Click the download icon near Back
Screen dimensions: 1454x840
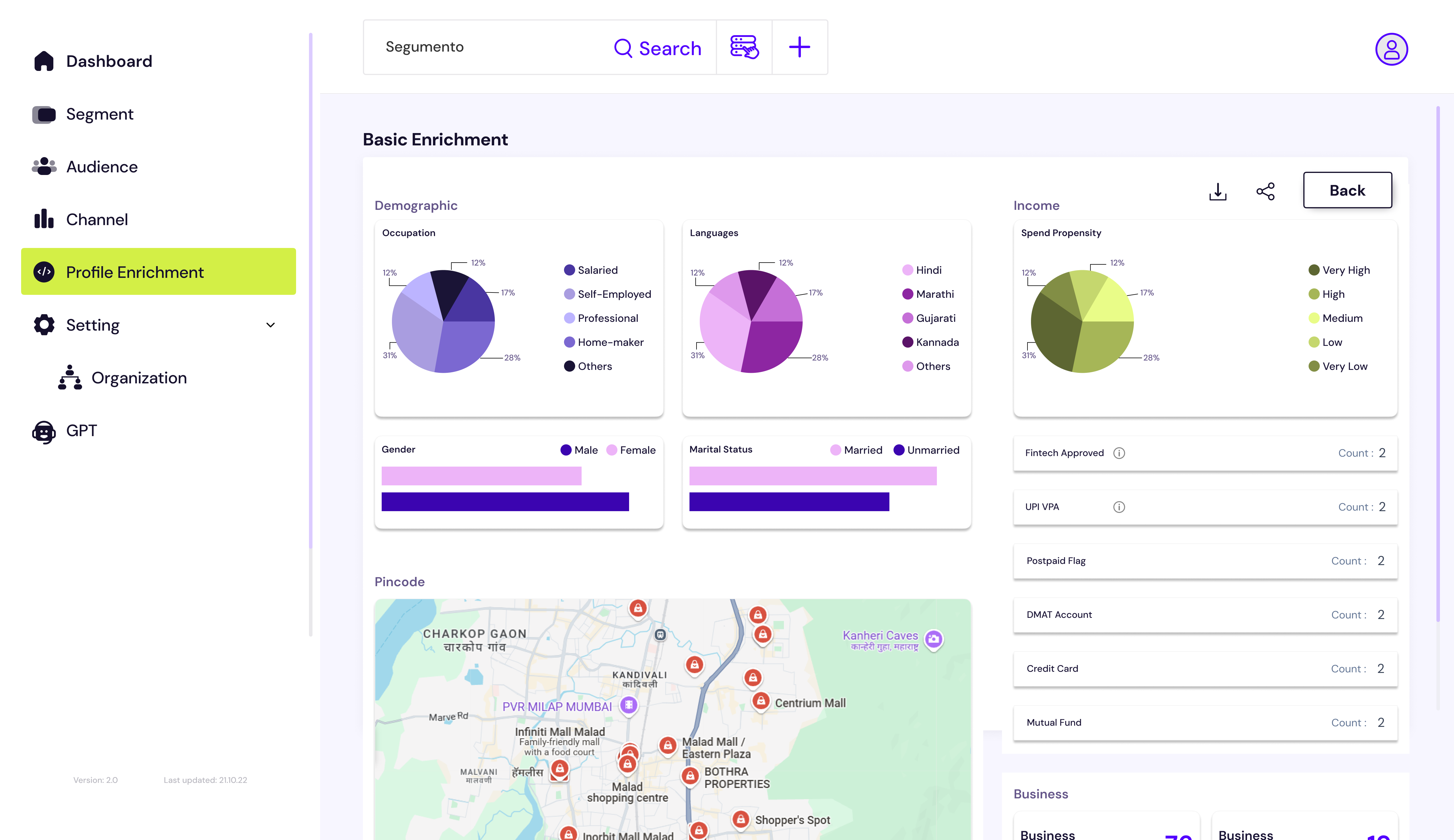[x=1217, y=192]
